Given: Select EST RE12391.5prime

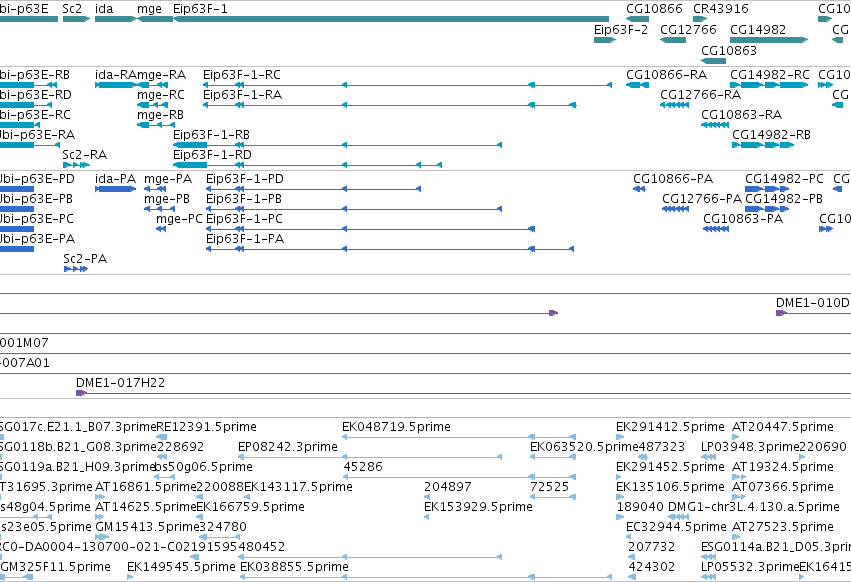Looking at the screenshot, I should pyautogui.click(x=206, y=427).
